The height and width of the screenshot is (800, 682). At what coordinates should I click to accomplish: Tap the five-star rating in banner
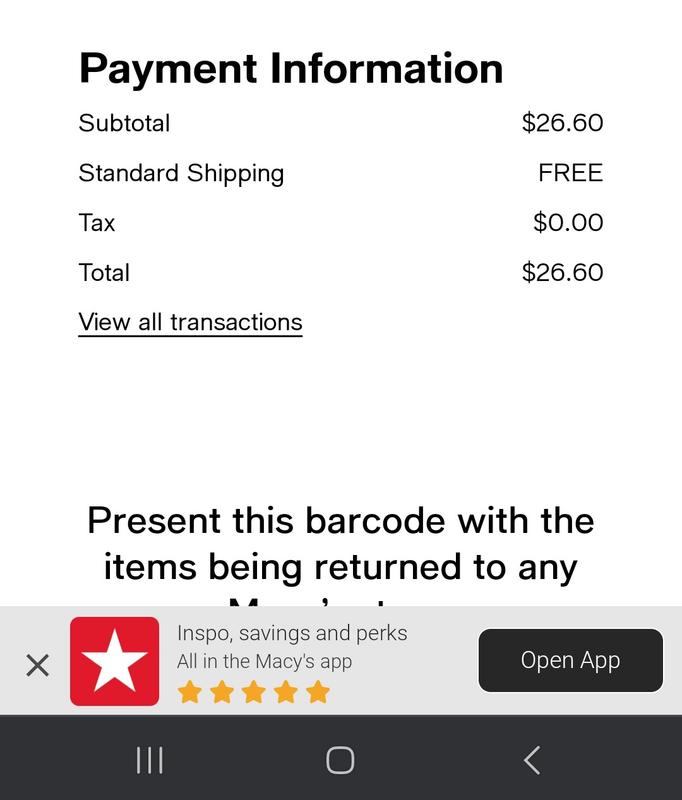click(253, 691)
